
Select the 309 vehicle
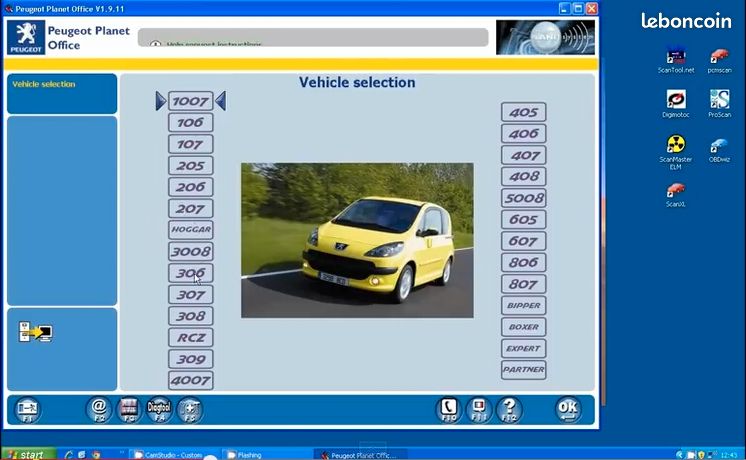click(191, 359)
